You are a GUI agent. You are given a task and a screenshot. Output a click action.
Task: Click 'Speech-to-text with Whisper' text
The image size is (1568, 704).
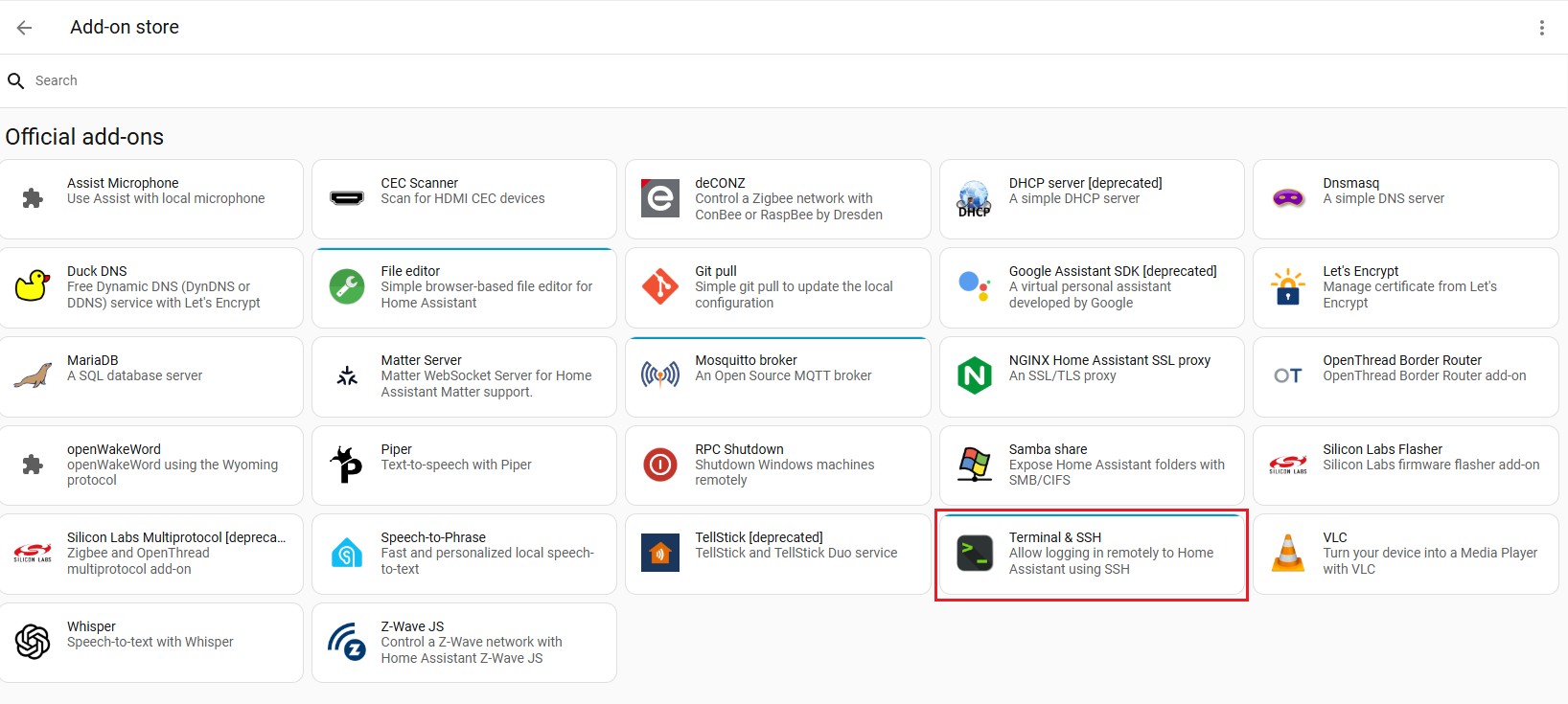coord(150,642)
